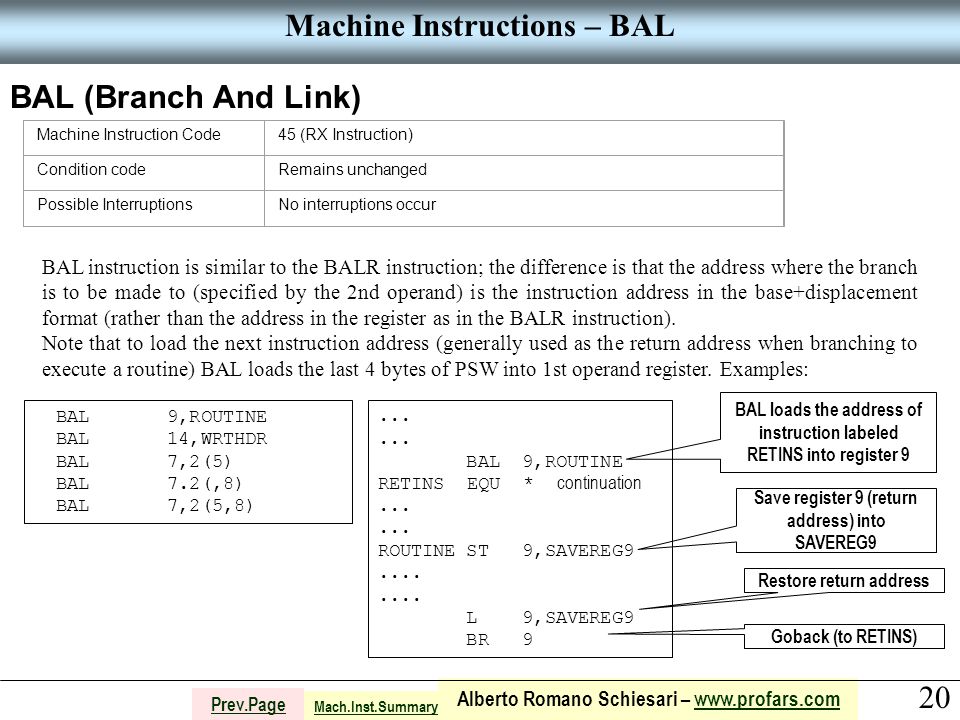Click the 'Machine Instruction Code' table cell
The image size is (960, 720).
(144, 138)
